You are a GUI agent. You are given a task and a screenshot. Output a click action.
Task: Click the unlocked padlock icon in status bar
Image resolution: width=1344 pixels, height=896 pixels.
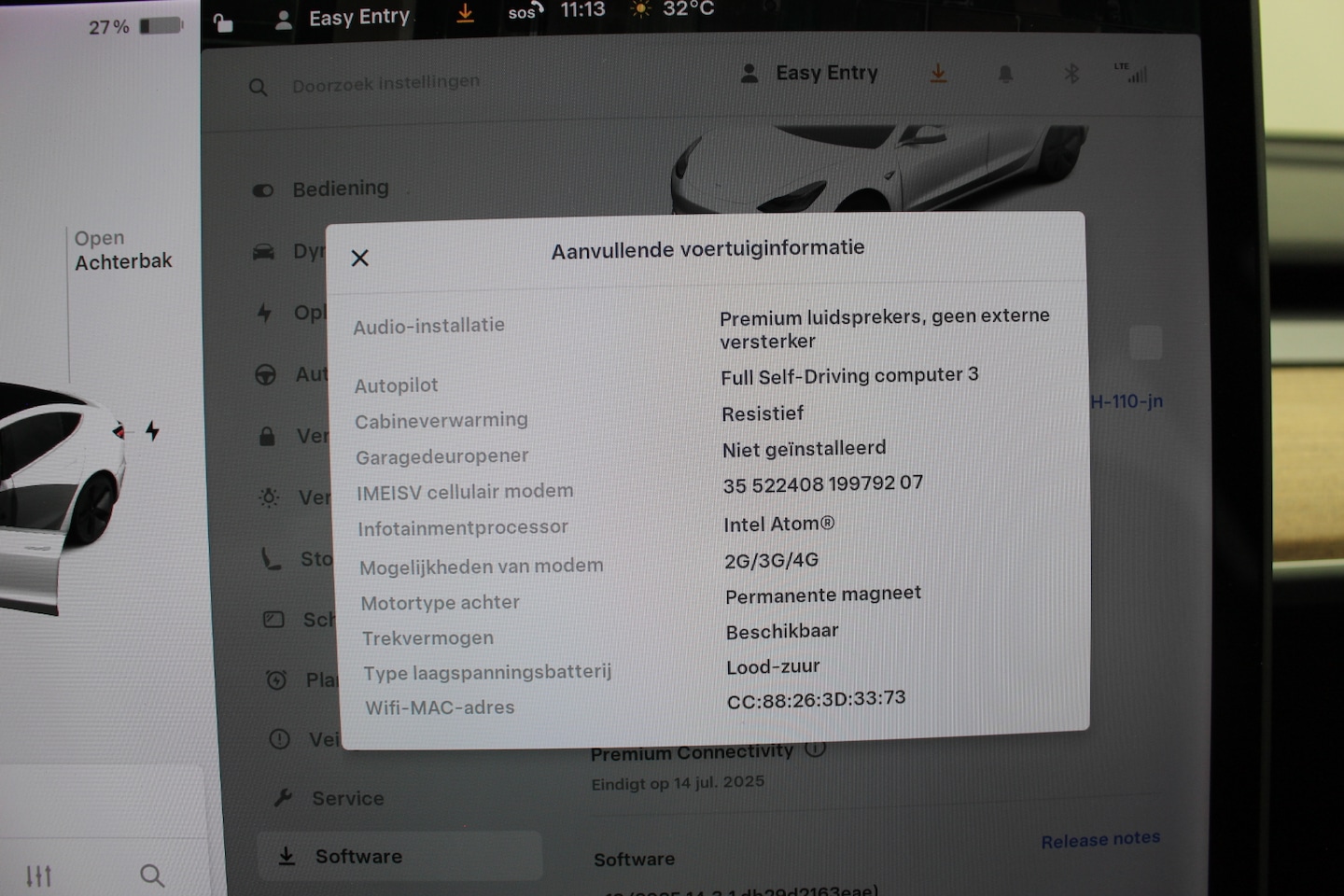click(x=222, y=22)
